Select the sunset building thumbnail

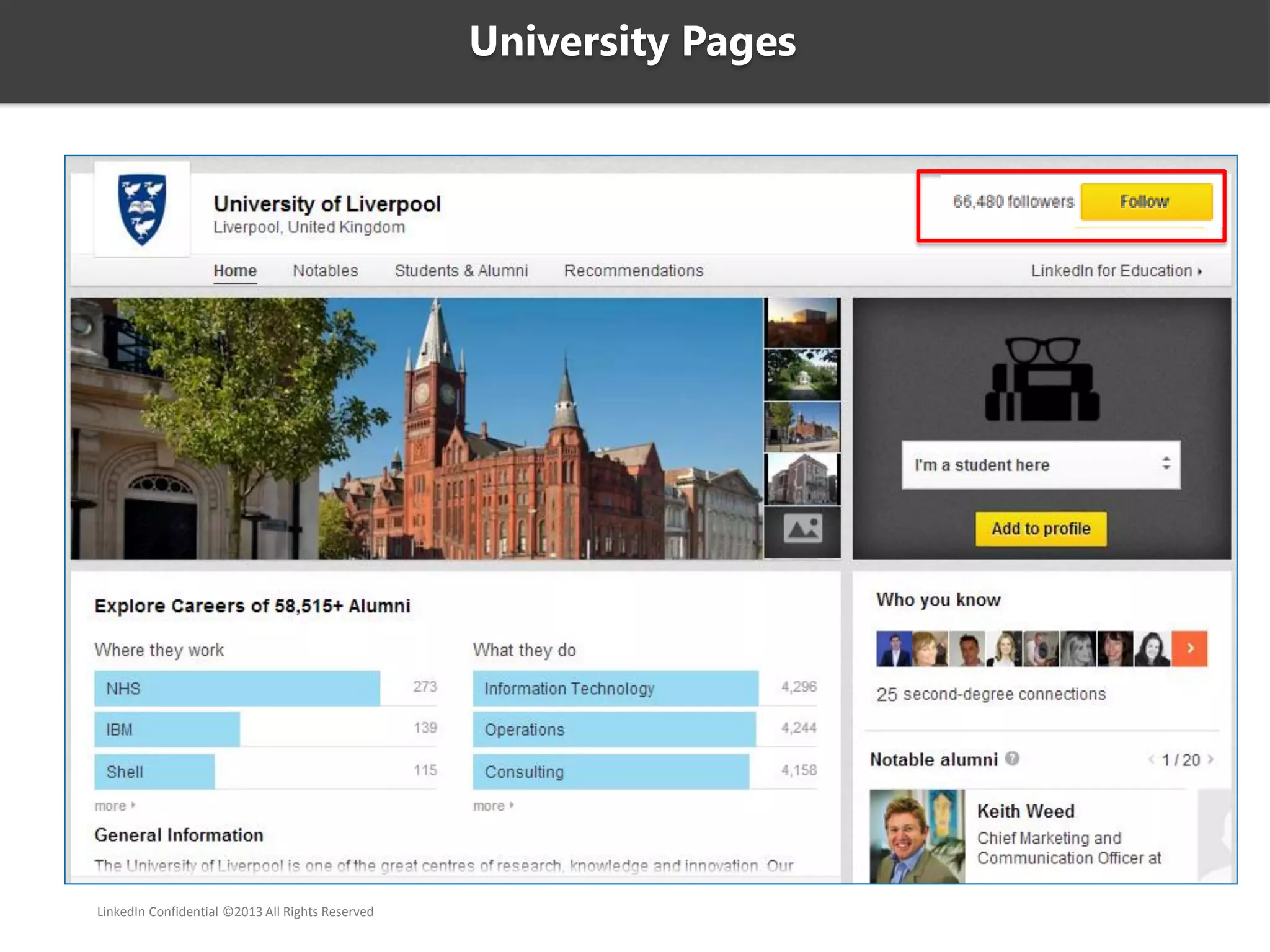pos(802,322)
